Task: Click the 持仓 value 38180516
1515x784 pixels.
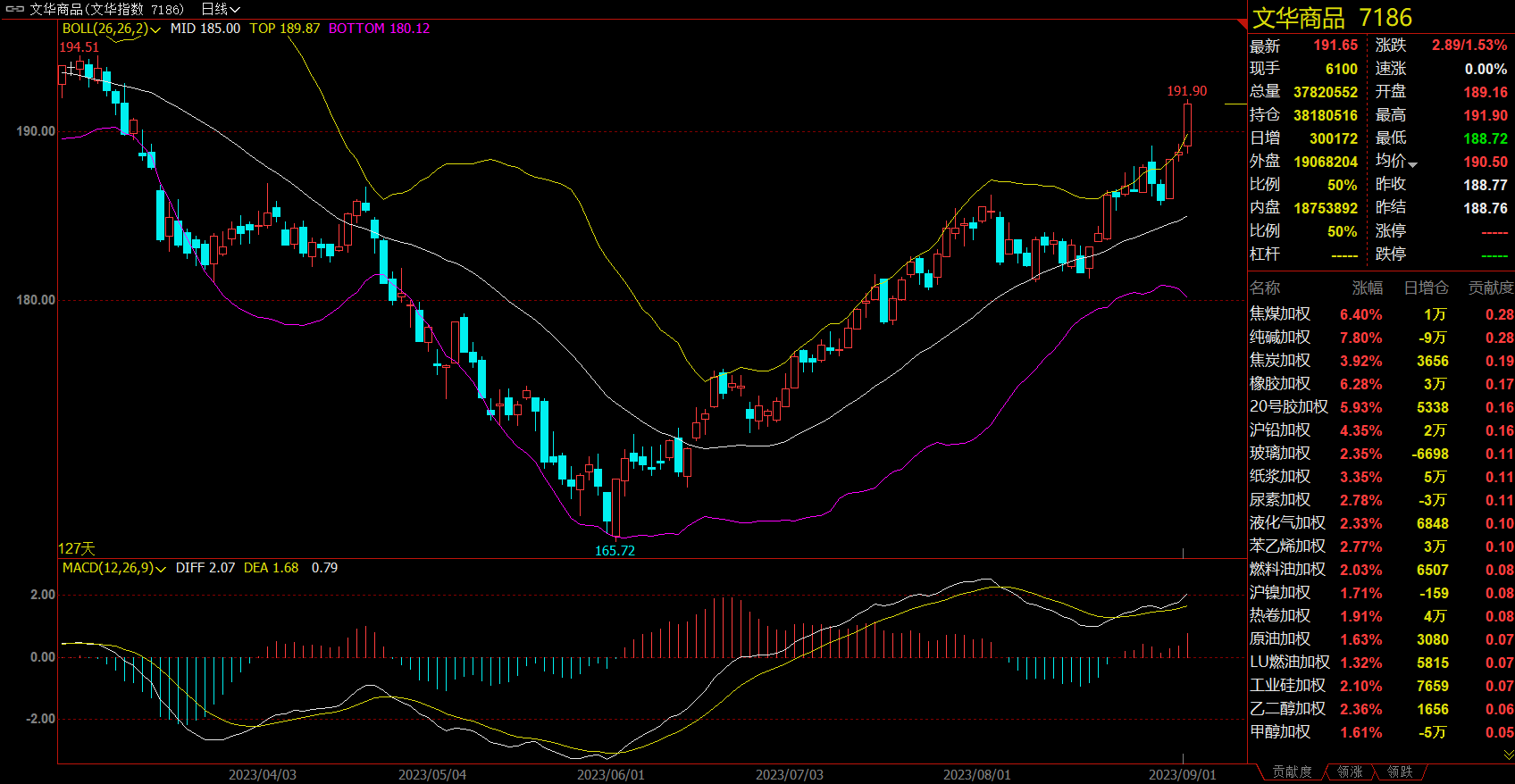Action: coord(1326,115)
